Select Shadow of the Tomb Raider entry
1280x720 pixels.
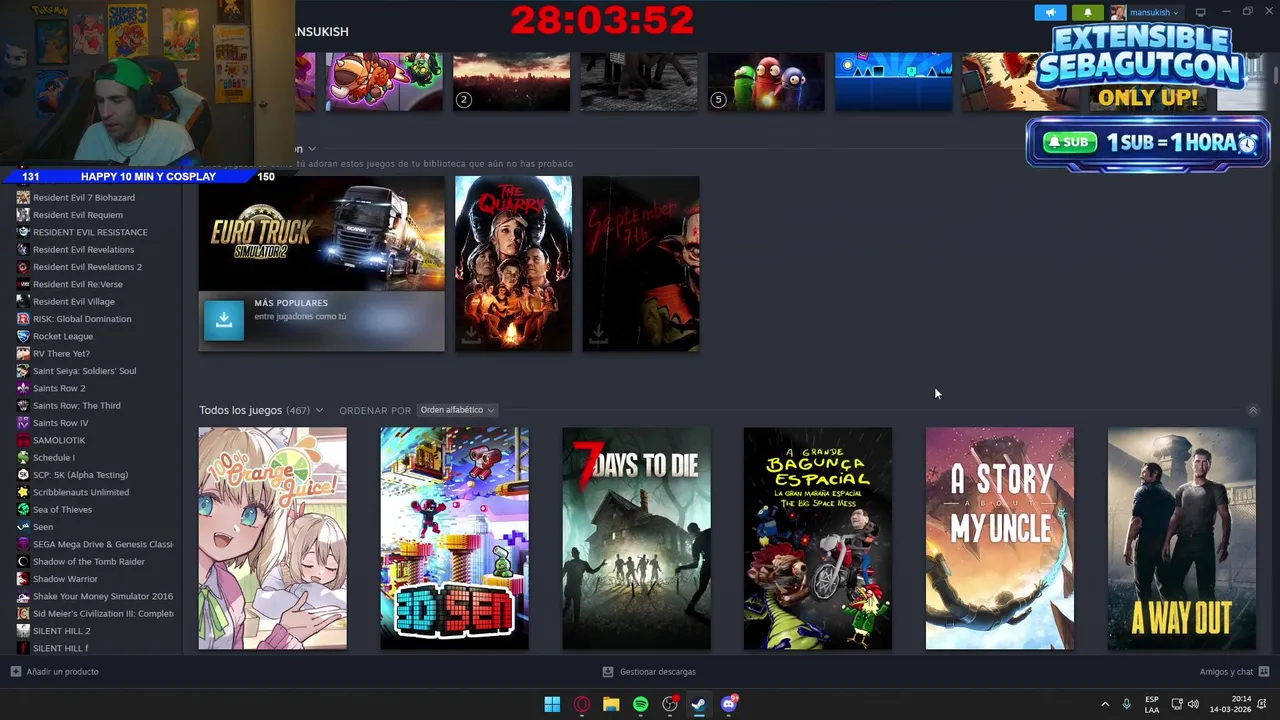click(x=91, y=562)
